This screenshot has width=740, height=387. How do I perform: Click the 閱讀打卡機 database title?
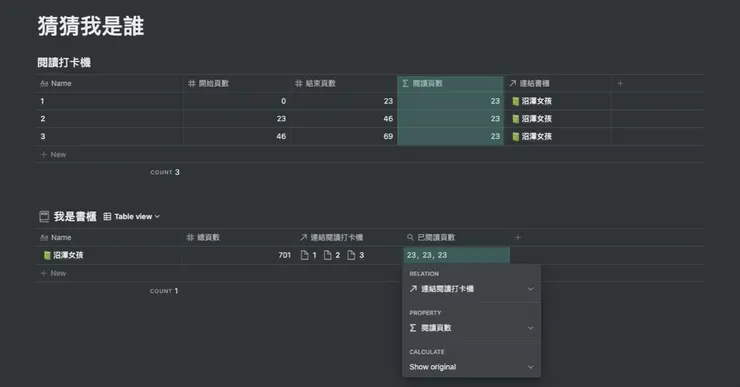[64, 62]
